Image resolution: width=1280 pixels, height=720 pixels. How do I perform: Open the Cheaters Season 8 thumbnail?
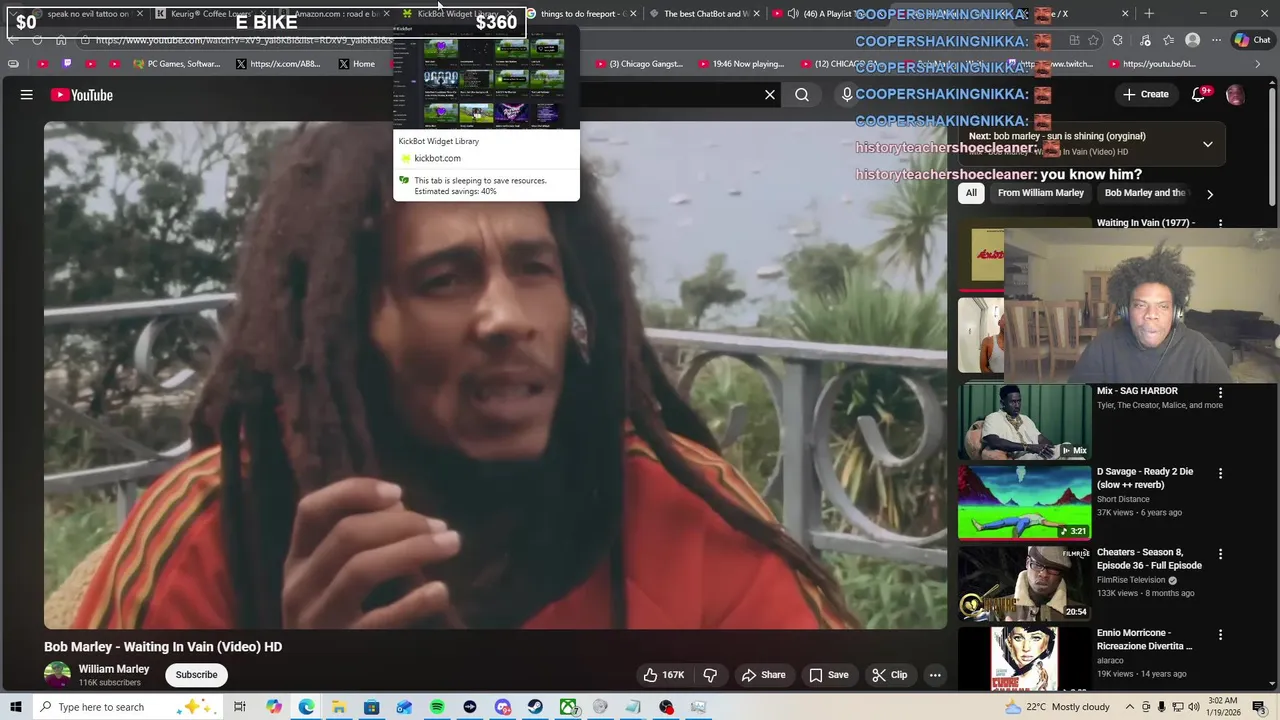[1025, 584]
